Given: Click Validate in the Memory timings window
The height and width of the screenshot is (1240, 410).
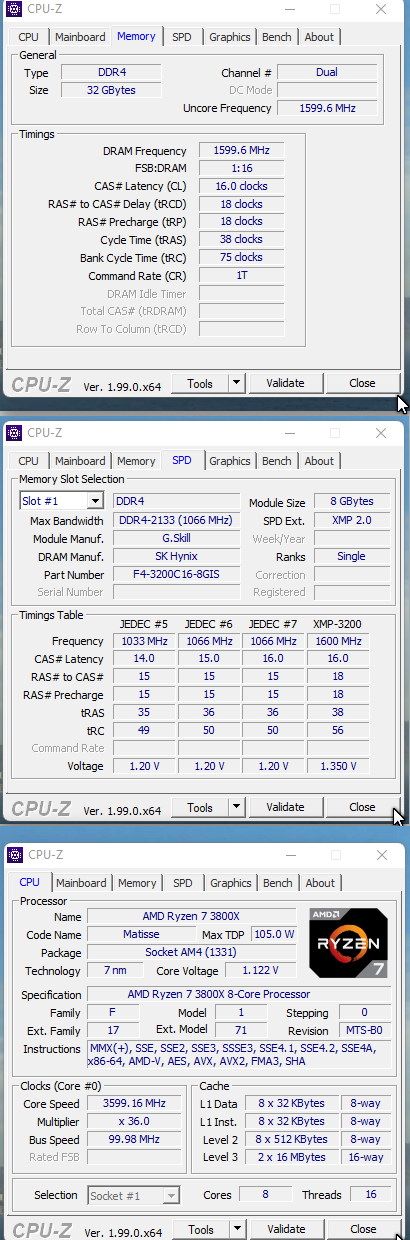Looking at the screenshot, I should (285, 383).
